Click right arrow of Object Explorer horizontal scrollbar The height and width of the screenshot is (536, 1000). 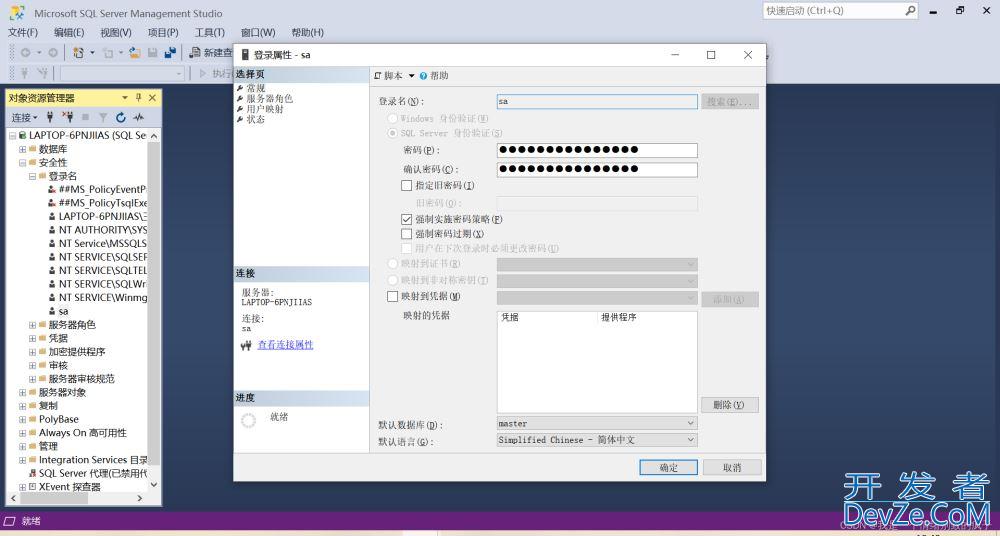[141, 497]
